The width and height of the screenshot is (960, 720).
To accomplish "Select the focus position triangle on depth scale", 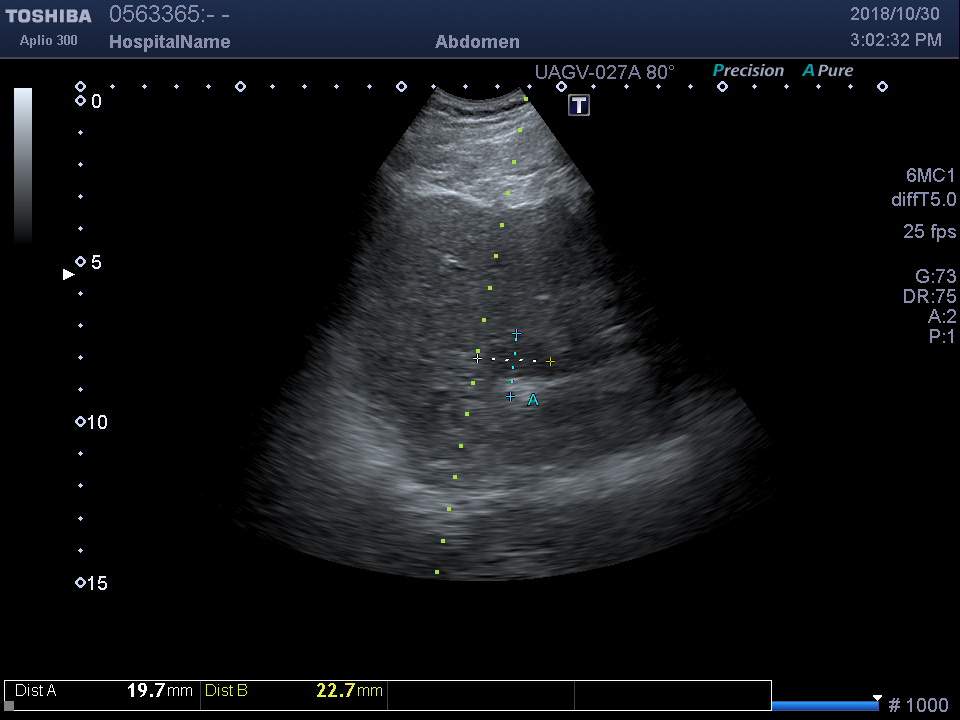I will click(x=68, y=274).
